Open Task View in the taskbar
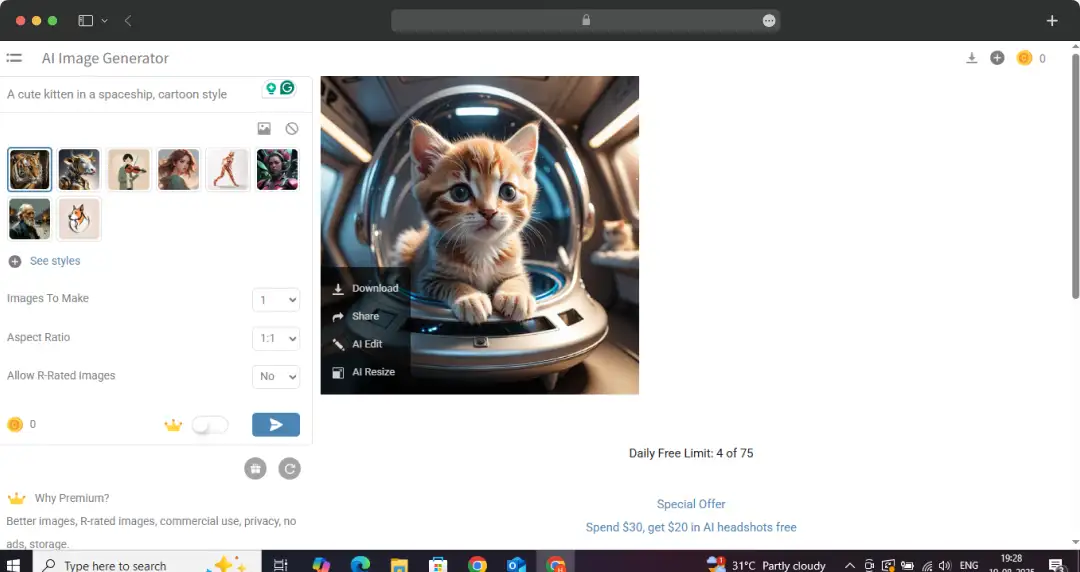 280,564
